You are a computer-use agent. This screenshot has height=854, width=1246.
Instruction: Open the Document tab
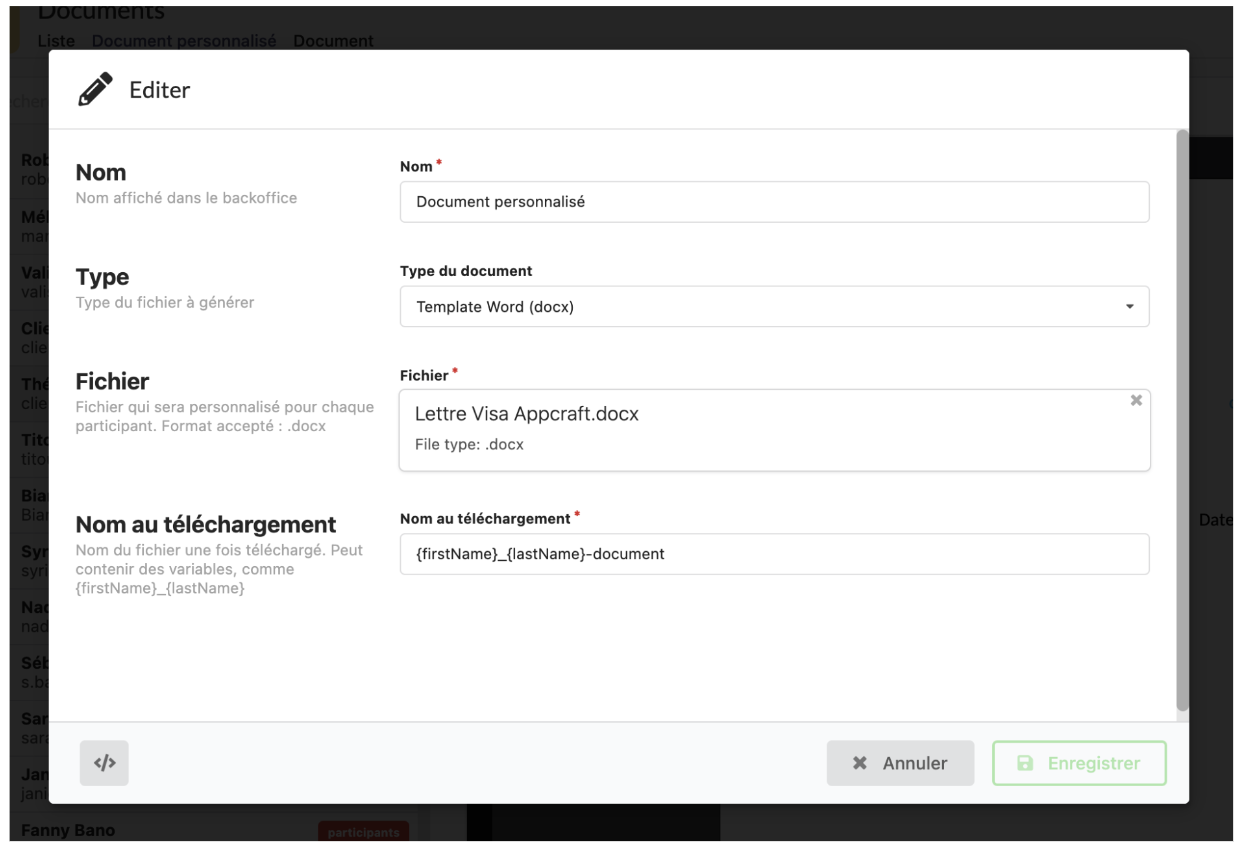click(333, 41)
